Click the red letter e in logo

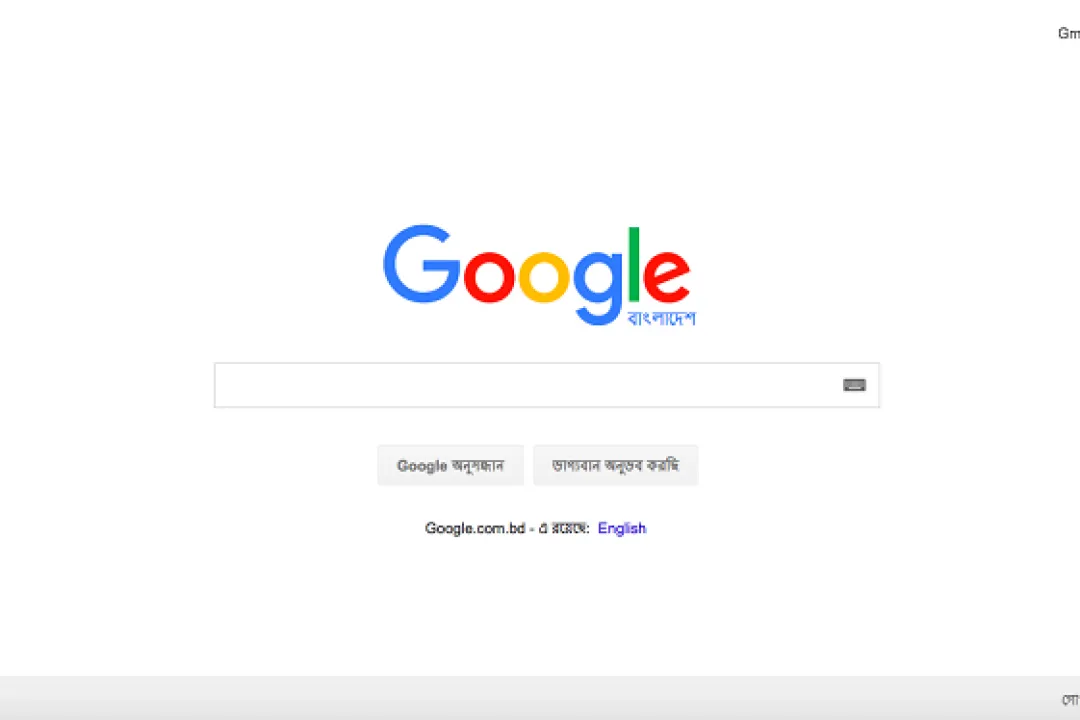pyautogui.click(x=666, y=277)
